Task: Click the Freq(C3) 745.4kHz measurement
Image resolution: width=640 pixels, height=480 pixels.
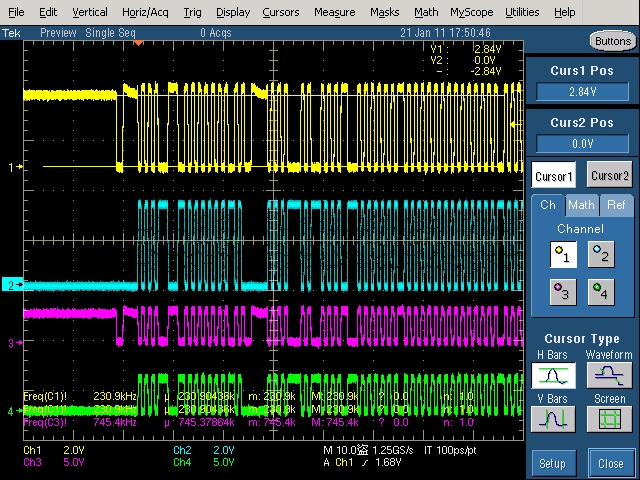Action: [80, 422]
